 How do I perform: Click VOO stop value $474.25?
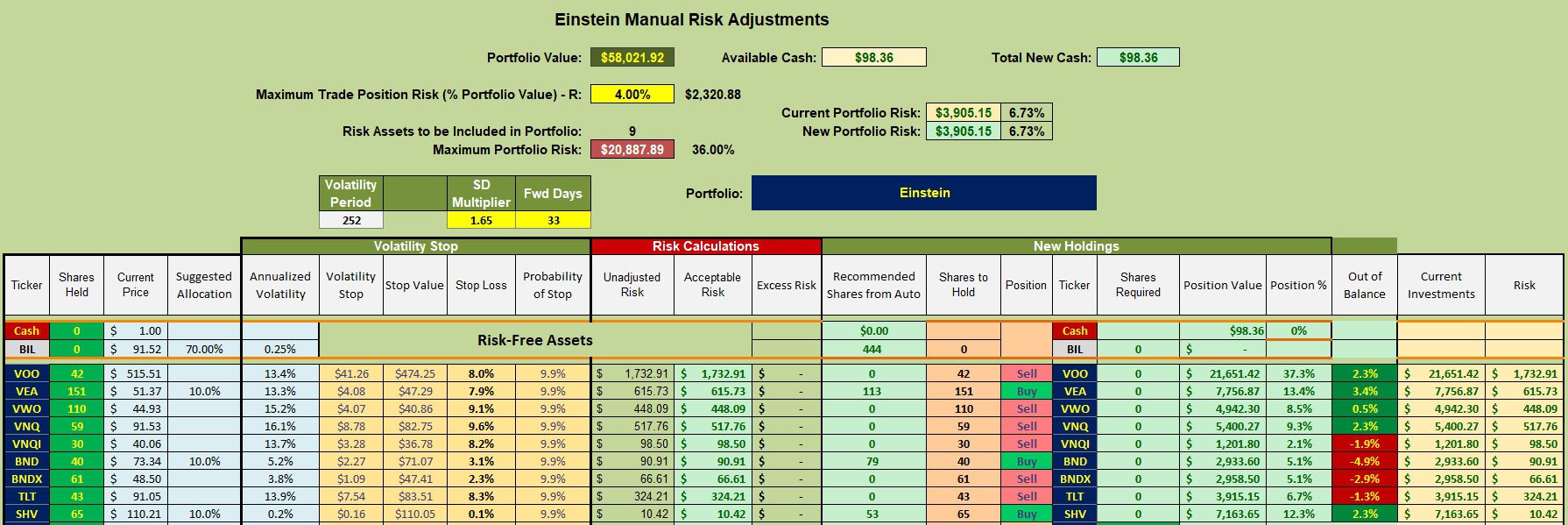click(x=415, y=373)
